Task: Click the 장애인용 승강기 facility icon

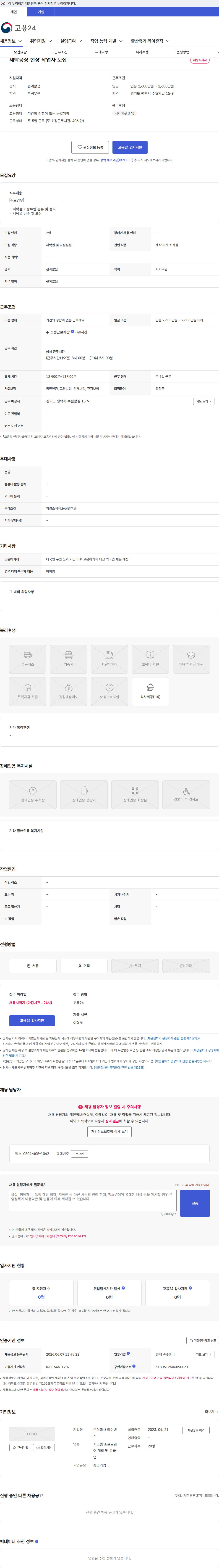Action: point(84,794)
